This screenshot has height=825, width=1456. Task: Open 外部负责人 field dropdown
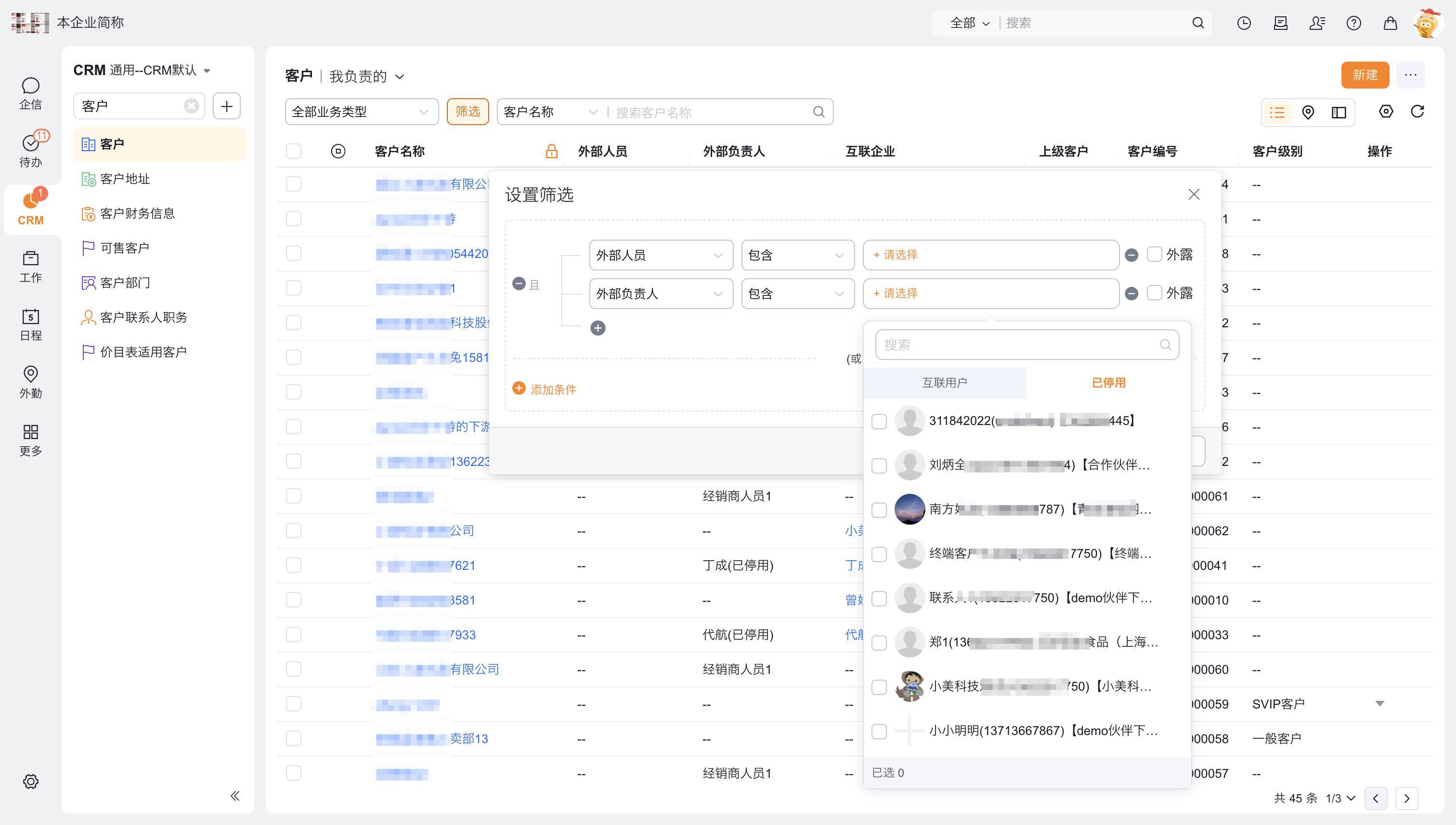[x=660, y=294]
